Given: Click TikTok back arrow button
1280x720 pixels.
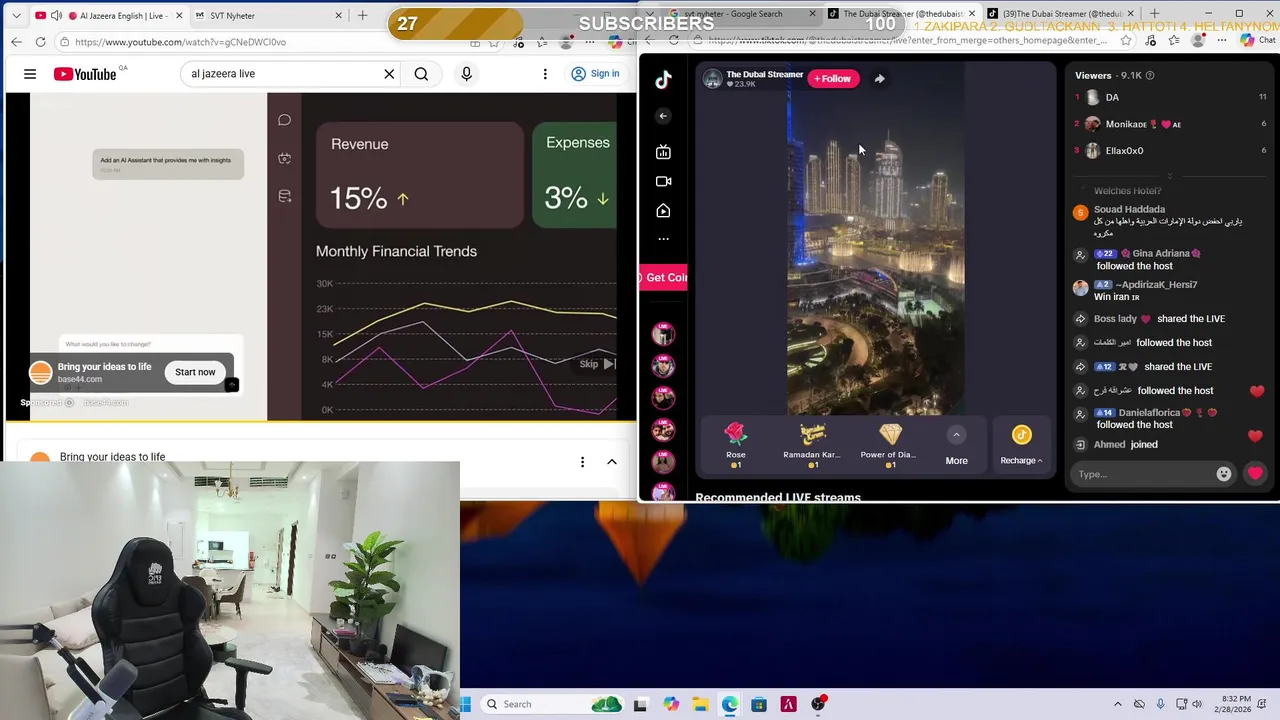Looking at the screenshot, I should [663, 116].
